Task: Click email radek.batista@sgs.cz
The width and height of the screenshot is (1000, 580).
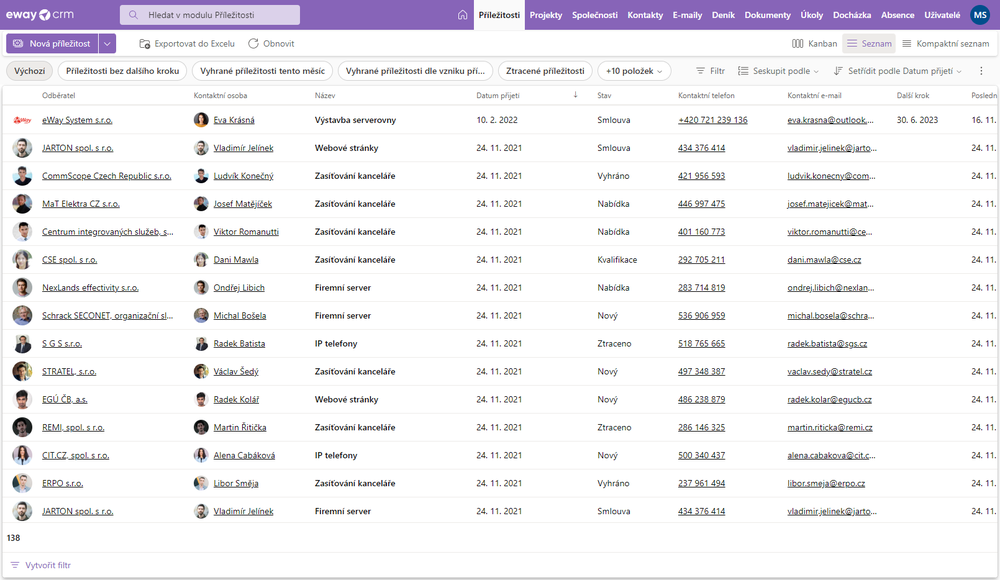Action: 827,344
